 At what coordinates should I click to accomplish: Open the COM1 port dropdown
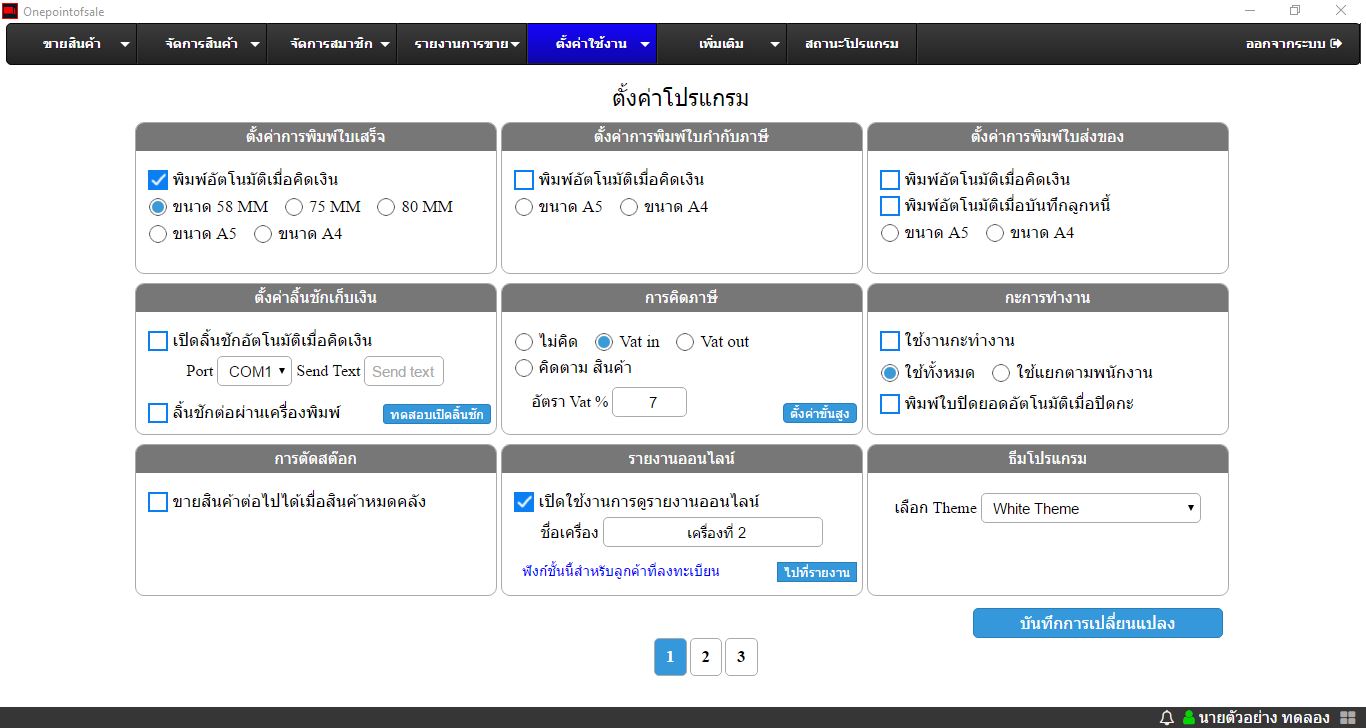[255, 371]
